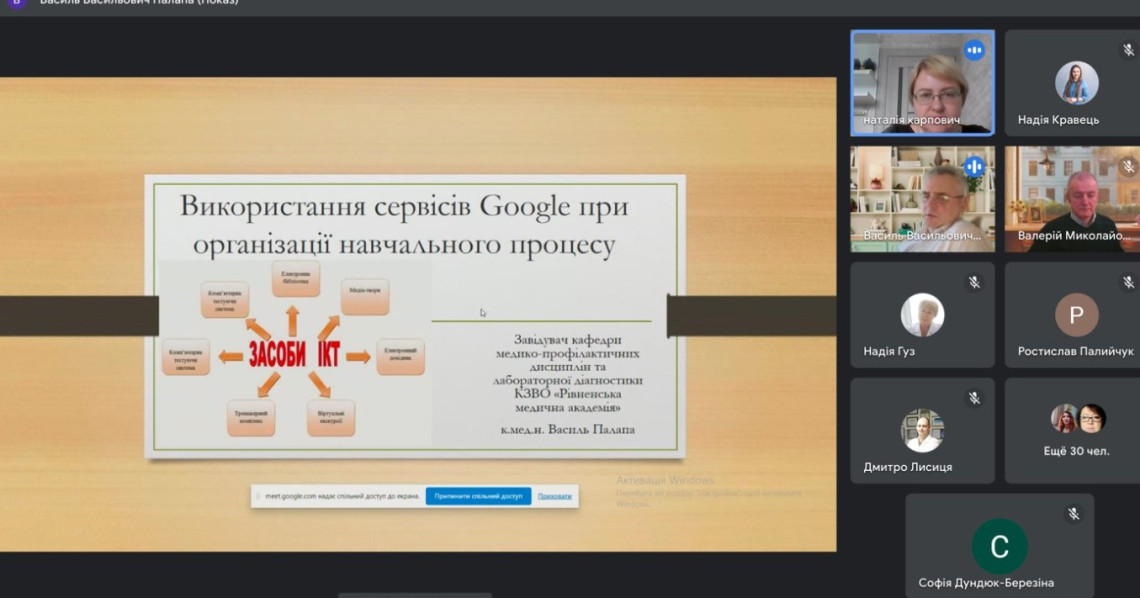Viewport: 1140px width, 598px height.
Task: Select the green C avatar of Софія
Action: [1000, 546]
